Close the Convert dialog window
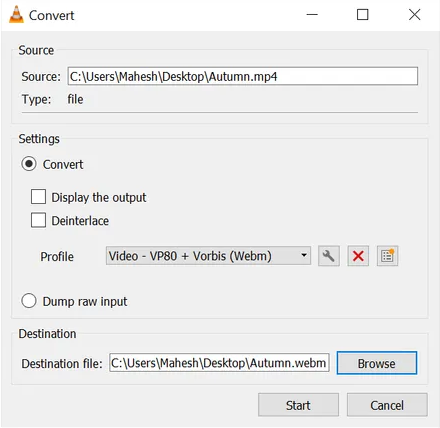 [x=414, y=15]
